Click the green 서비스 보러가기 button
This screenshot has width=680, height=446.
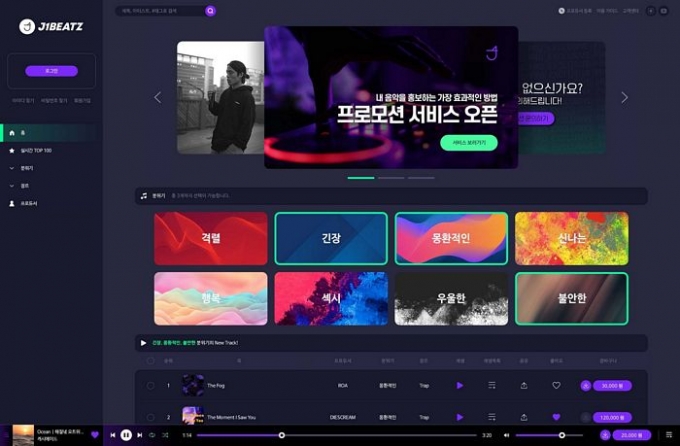click(468, 143)
